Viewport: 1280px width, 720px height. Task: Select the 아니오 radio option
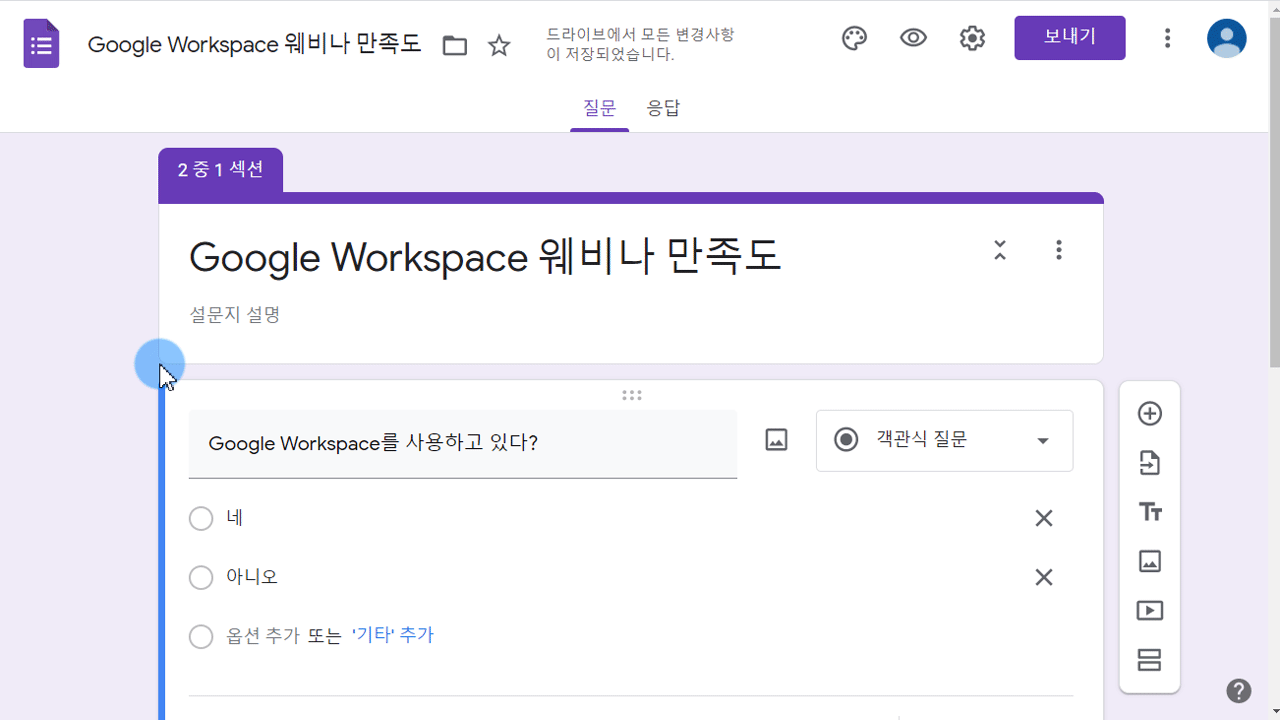(x=201, y=577)
